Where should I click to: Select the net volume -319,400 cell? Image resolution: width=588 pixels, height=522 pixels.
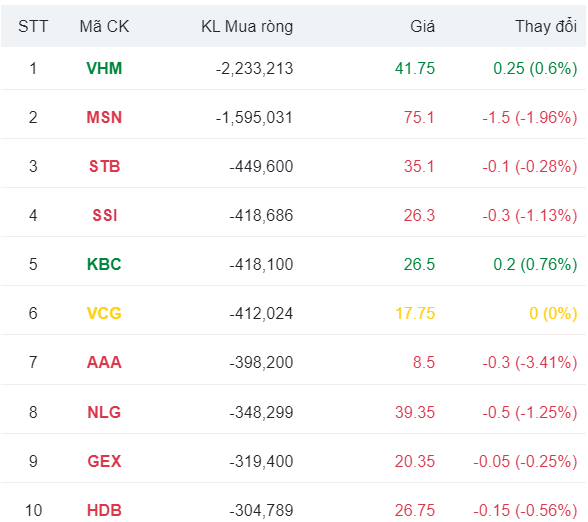tap(261, 462)
